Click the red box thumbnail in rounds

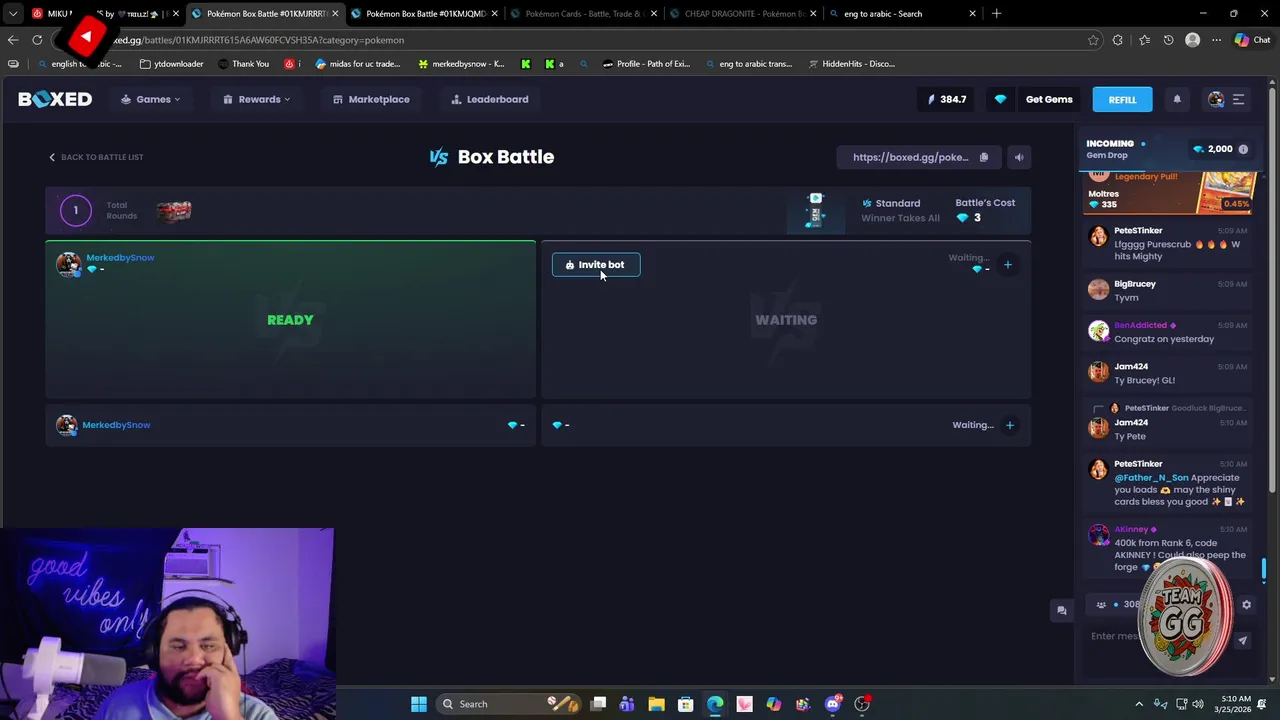pyautogui.click(x=174, y=210)
